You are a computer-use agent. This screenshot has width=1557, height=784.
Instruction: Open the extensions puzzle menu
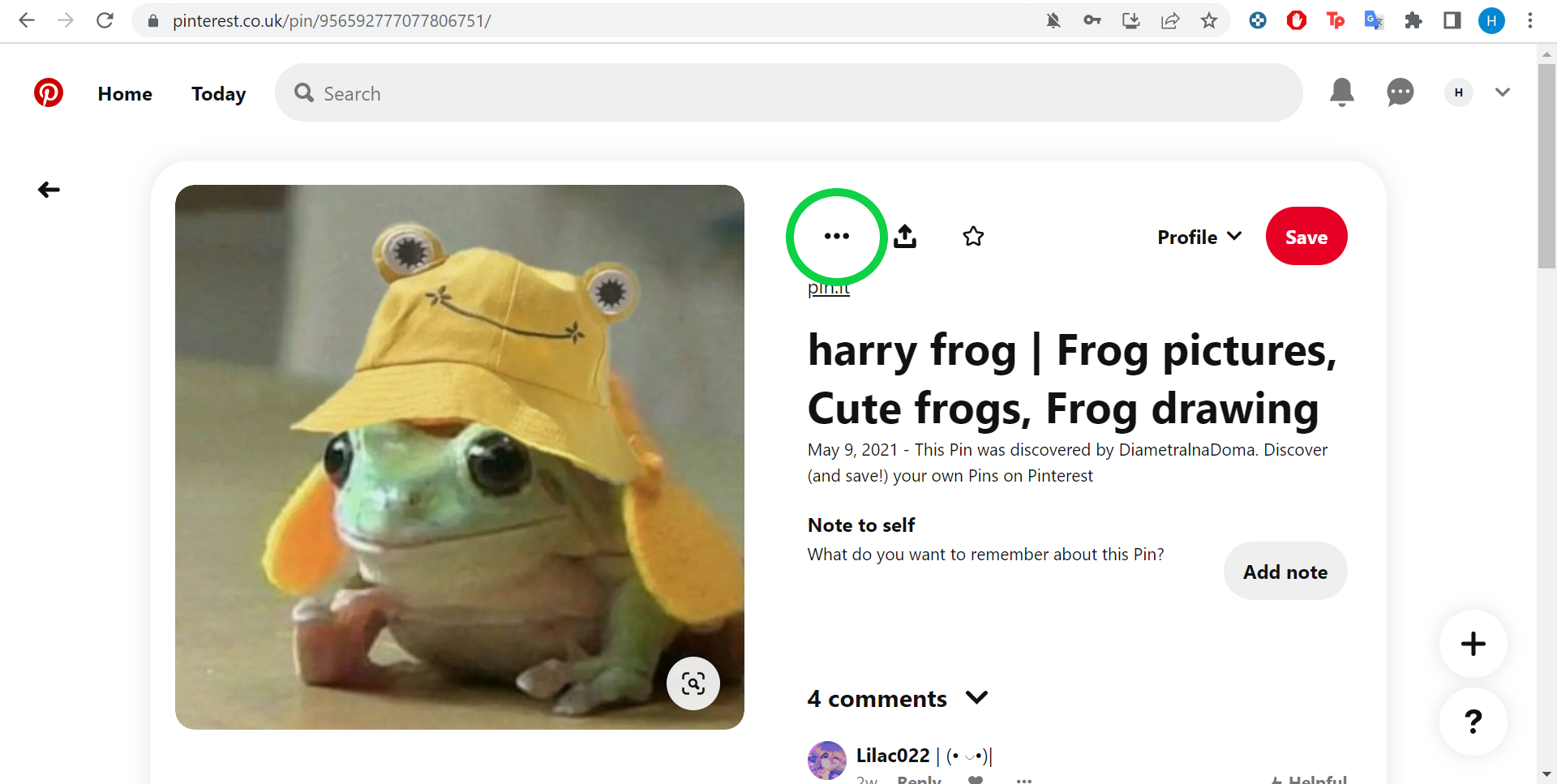tap(1413, 21)
